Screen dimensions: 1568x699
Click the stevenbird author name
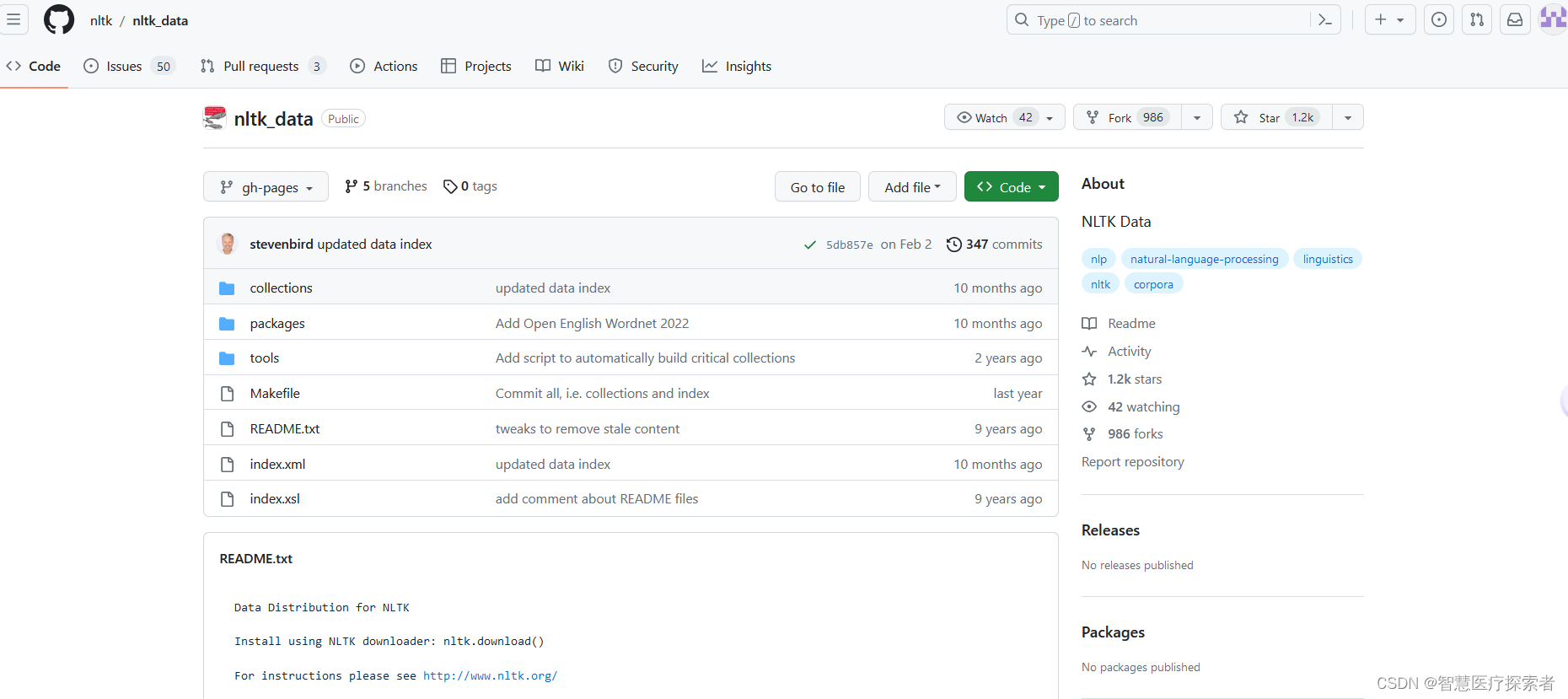282,245
